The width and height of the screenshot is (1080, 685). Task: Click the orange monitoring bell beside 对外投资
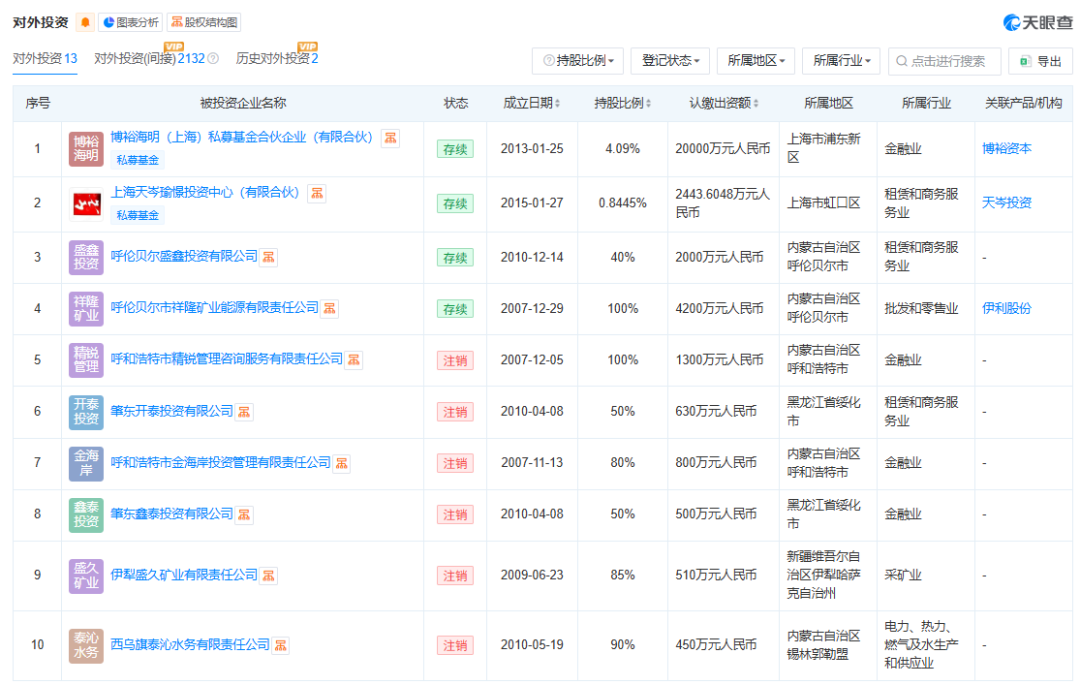tap(85, 20)
